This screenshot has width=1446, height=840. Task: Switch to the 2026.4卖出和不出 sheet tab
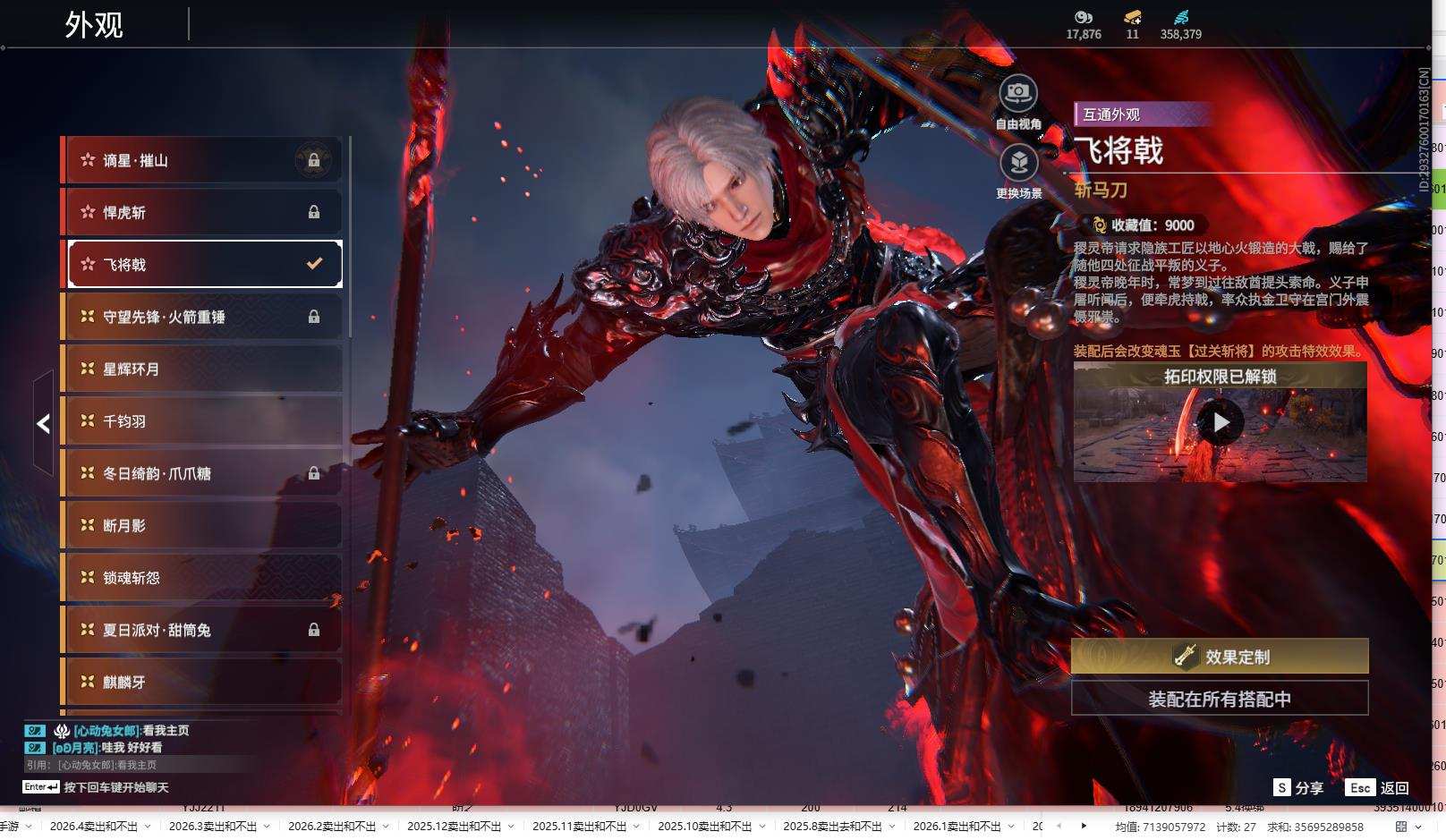[x=94, y=827]
